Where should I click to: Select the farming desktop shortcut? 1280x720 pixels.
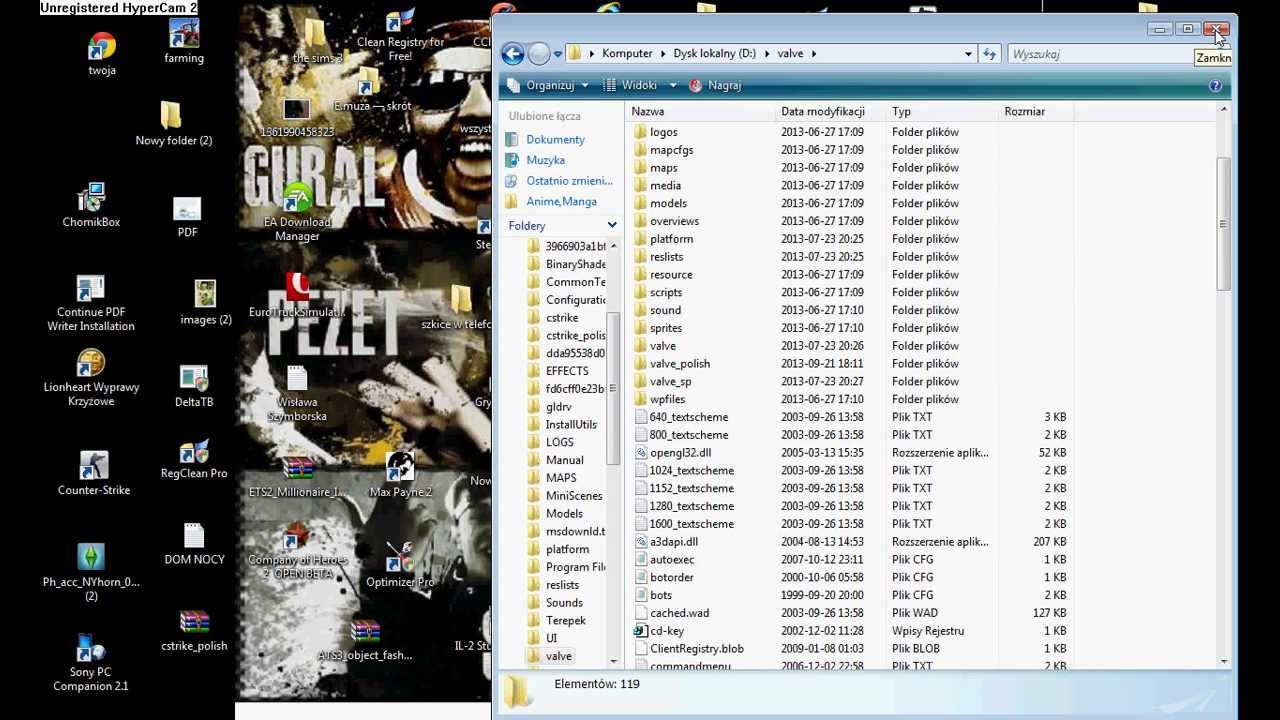(184, 42)
